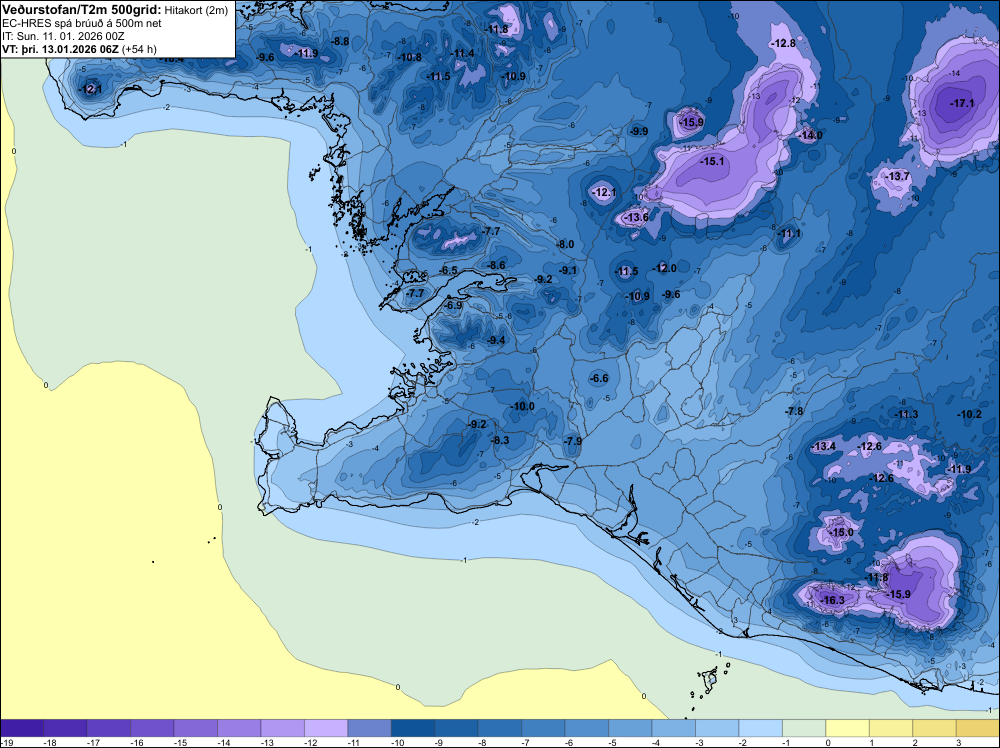Click the -15.1 temperature label
Screen dimensions: 1000x748
712,161
